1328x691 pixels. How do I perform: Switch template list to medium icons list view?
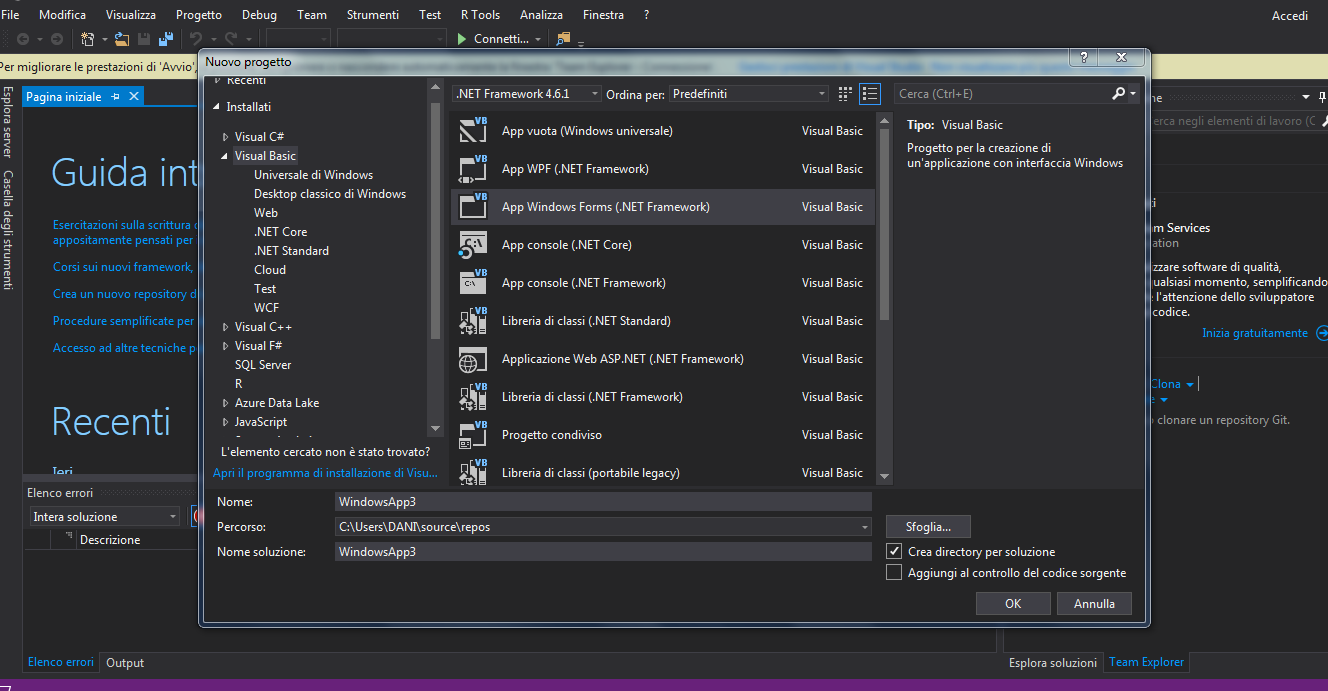870,93
